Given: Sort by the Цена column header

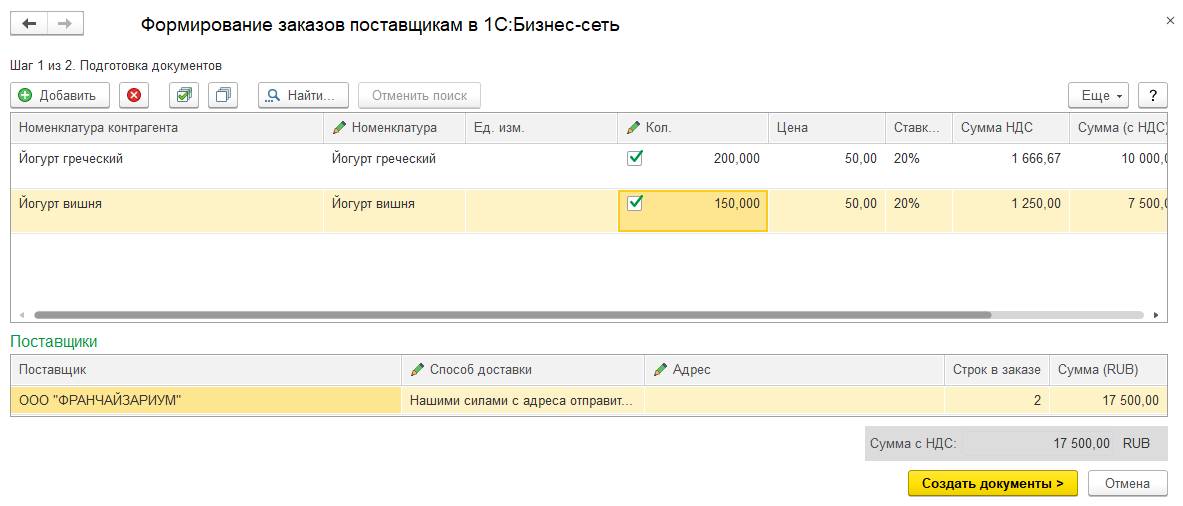Looking at the screenshot, I should point(792,128).
